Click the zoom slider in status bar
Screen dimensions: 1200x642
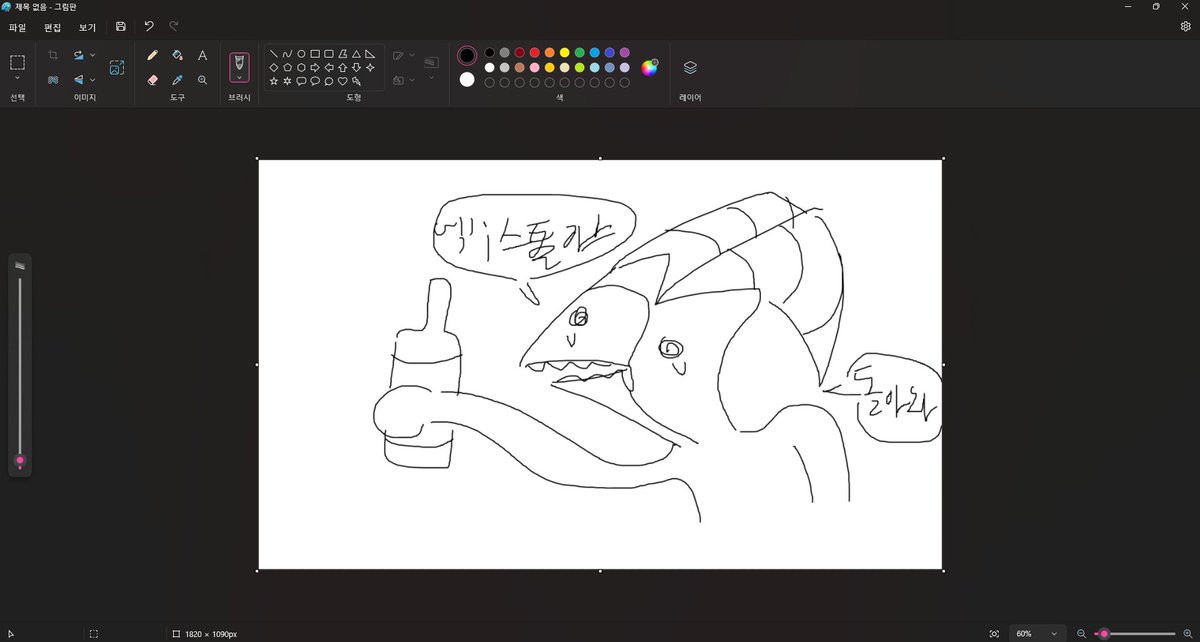coord(1135,634)
